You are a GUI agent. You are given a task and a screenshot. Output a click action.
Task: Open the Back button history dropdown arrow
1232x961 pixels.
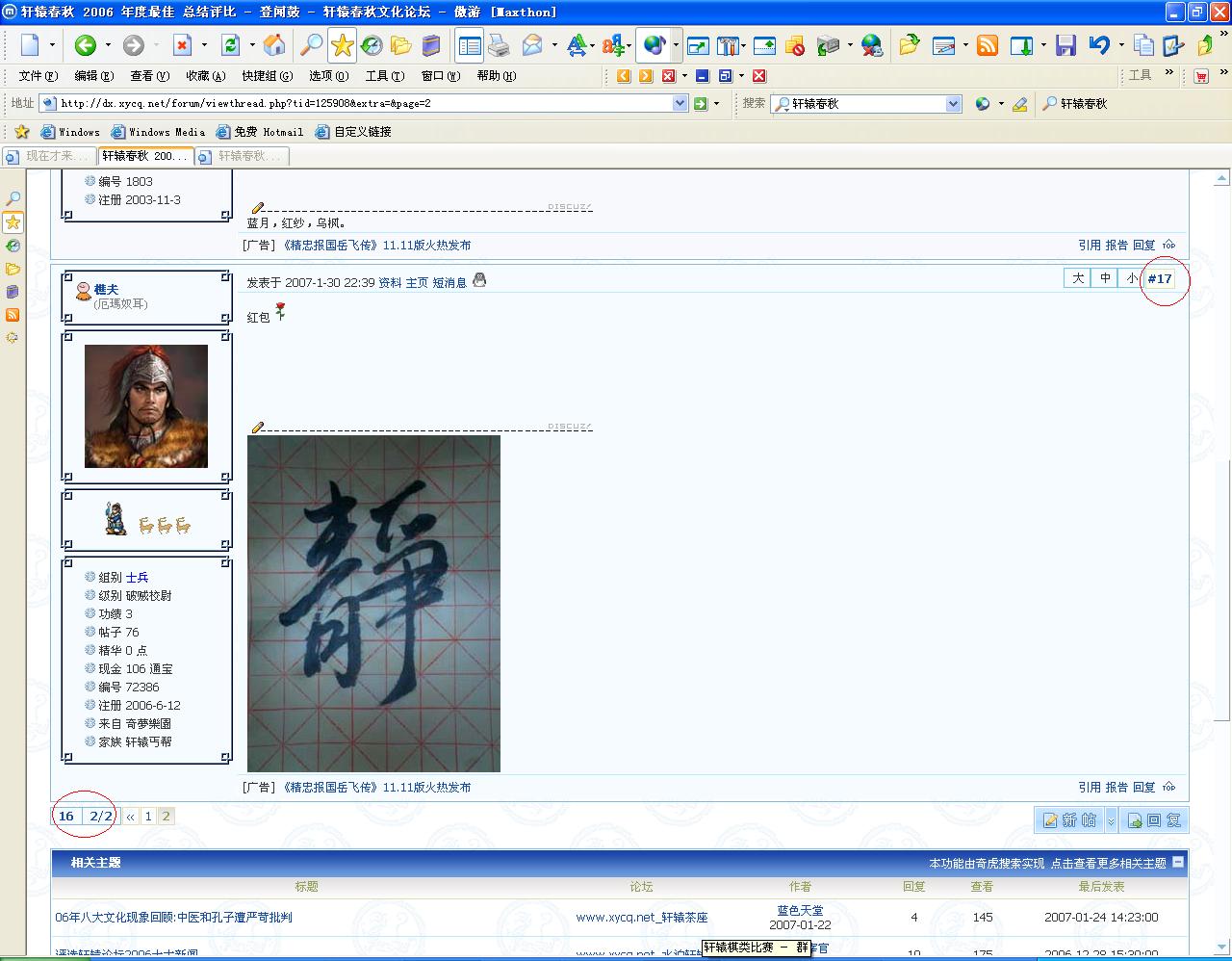(x=108, y=45)
